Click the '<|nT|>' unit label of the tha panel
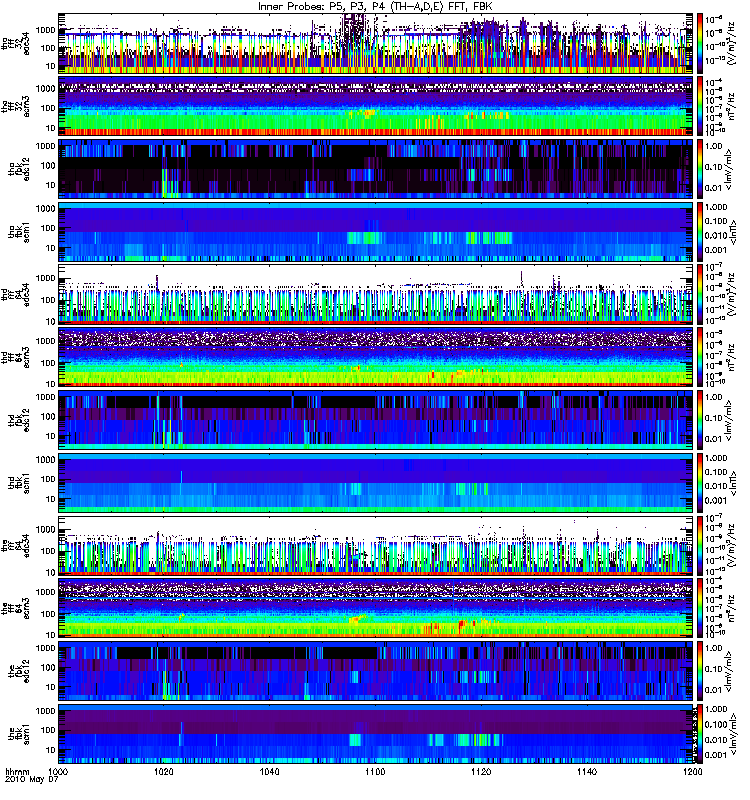The image size is (750, 800). pyautogui.click(x=734, y=232)
